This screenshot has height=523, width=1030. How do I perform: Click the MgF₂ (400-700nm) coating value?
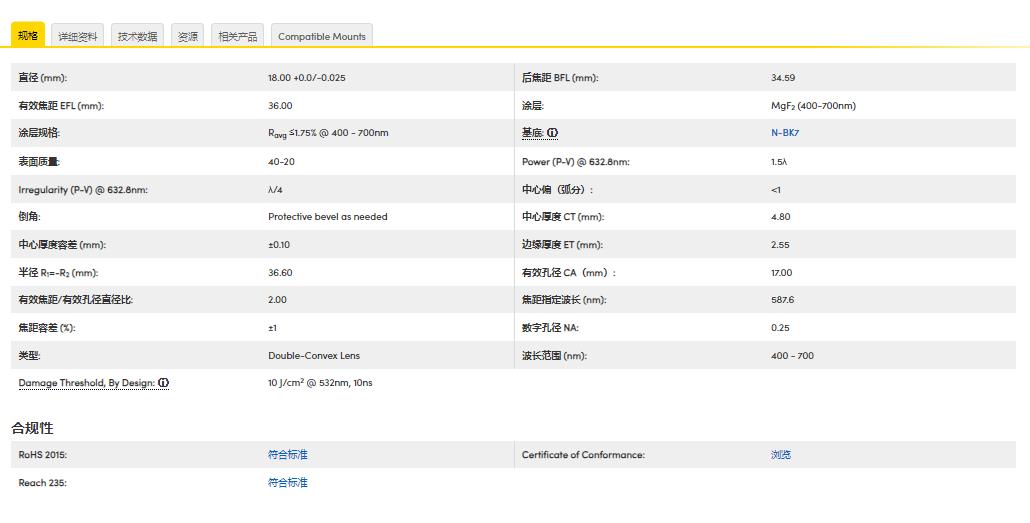(813, 106)
